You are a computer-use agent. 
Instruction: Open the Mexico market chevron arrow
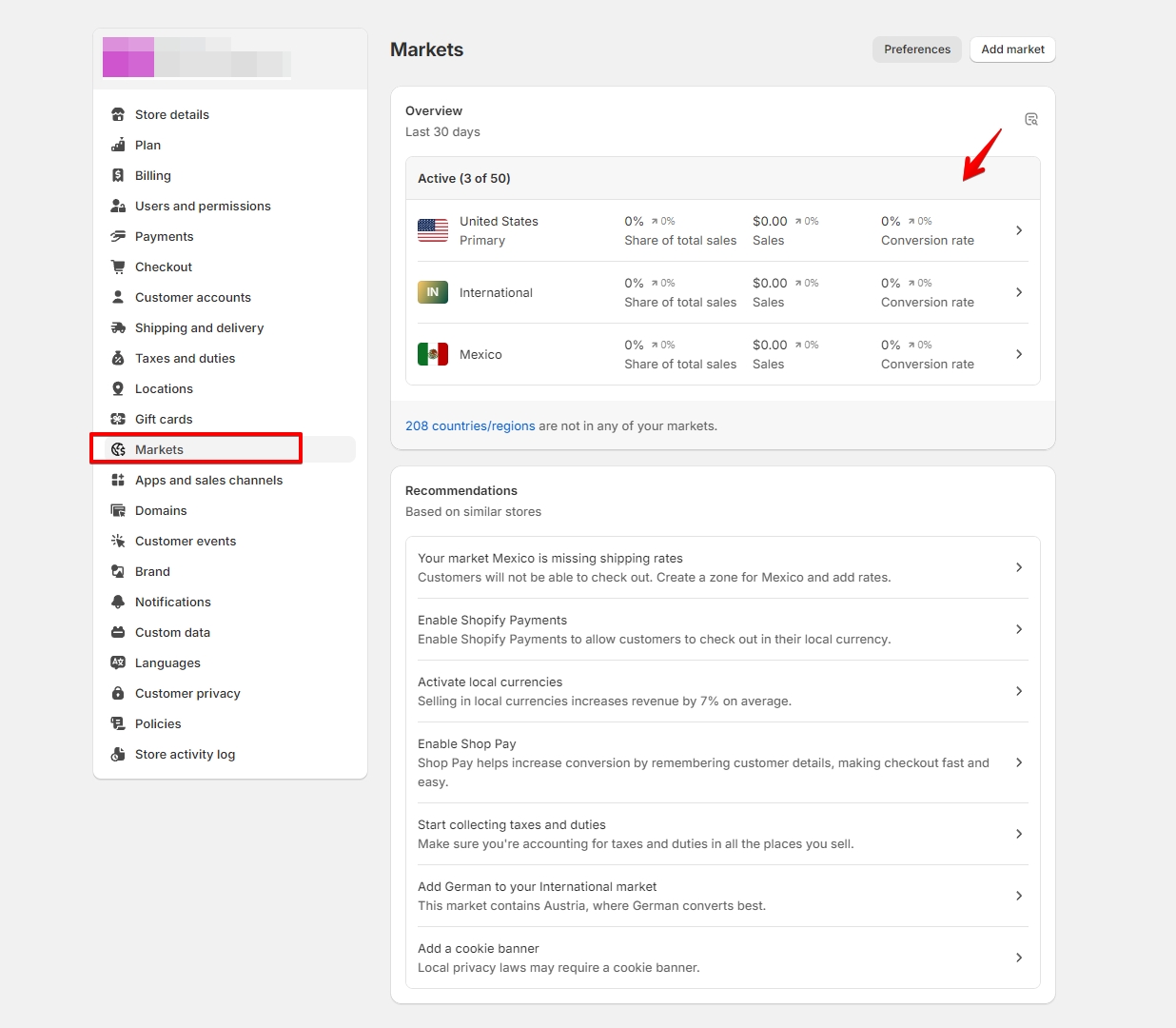pos(1018,354)
